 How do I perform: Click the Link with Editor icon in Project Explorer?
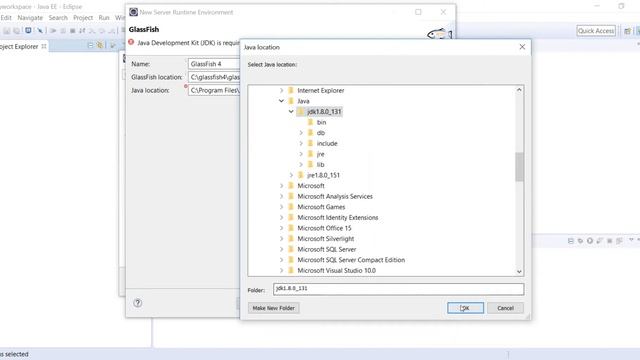click(100, 45)
